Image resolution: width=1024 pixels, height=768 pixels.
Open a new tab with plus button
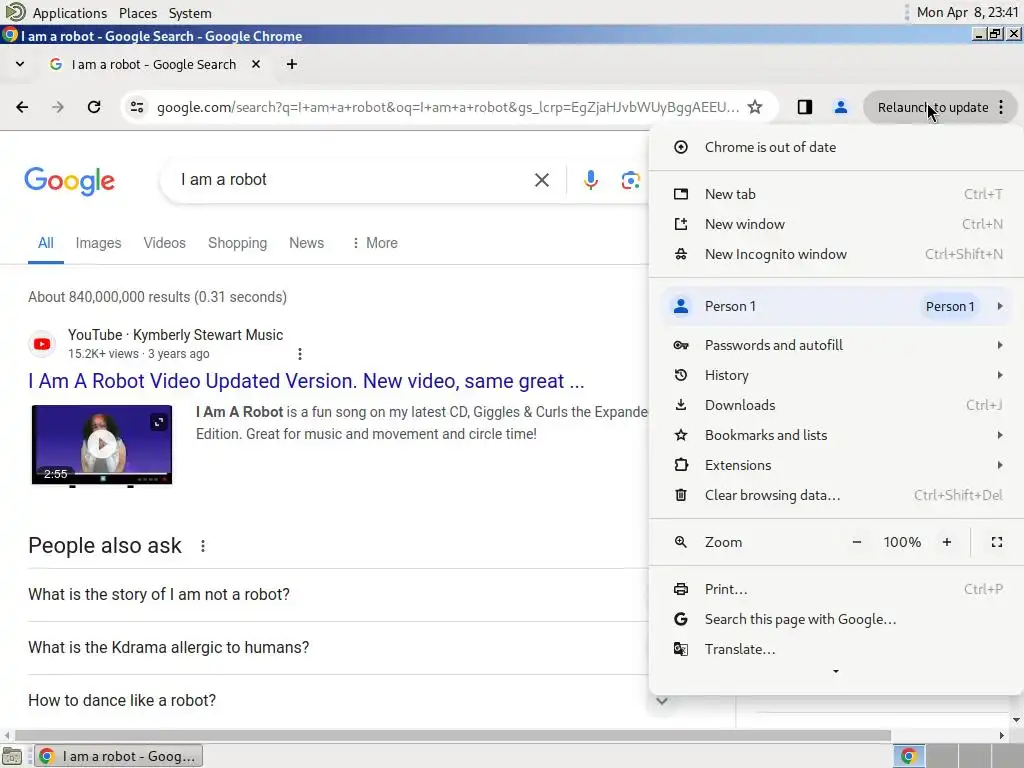[x=292, y=64]
